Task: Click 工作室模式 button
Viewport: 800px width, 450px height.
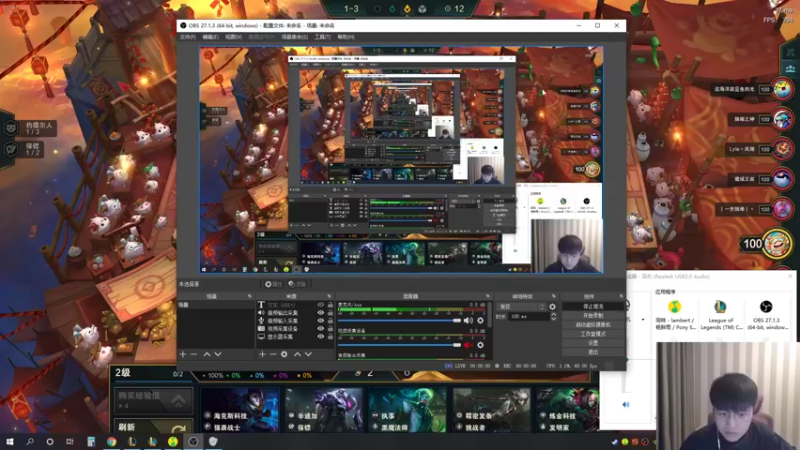Action: click(x=593, y=334)
